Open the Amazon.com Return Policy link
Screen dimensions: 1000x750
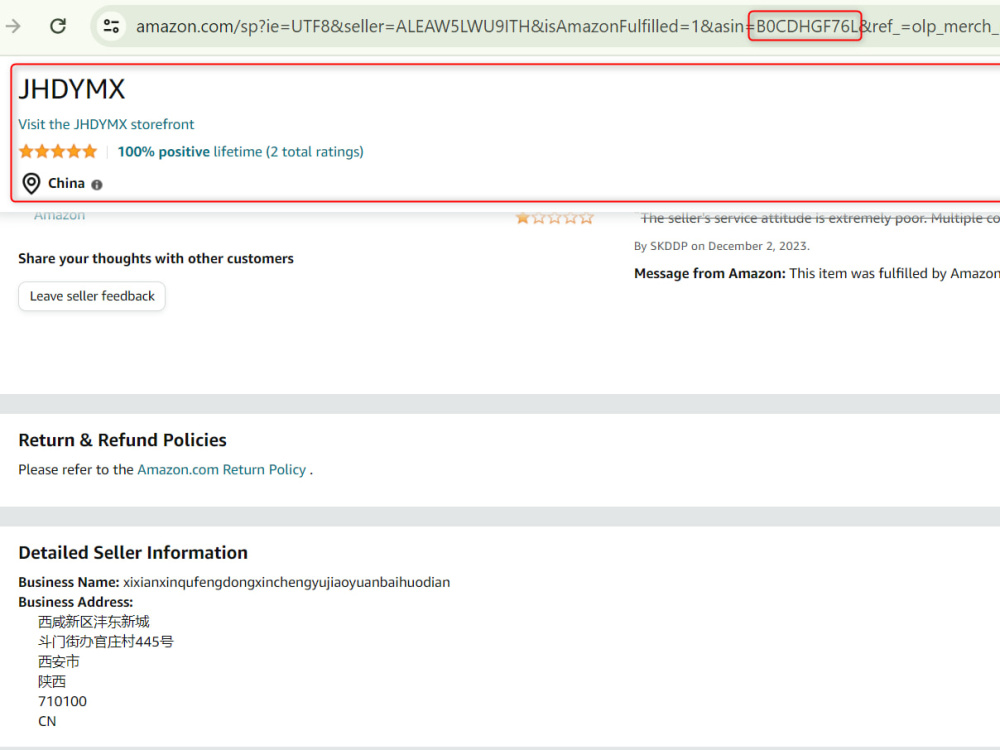[x=221, y=469]
